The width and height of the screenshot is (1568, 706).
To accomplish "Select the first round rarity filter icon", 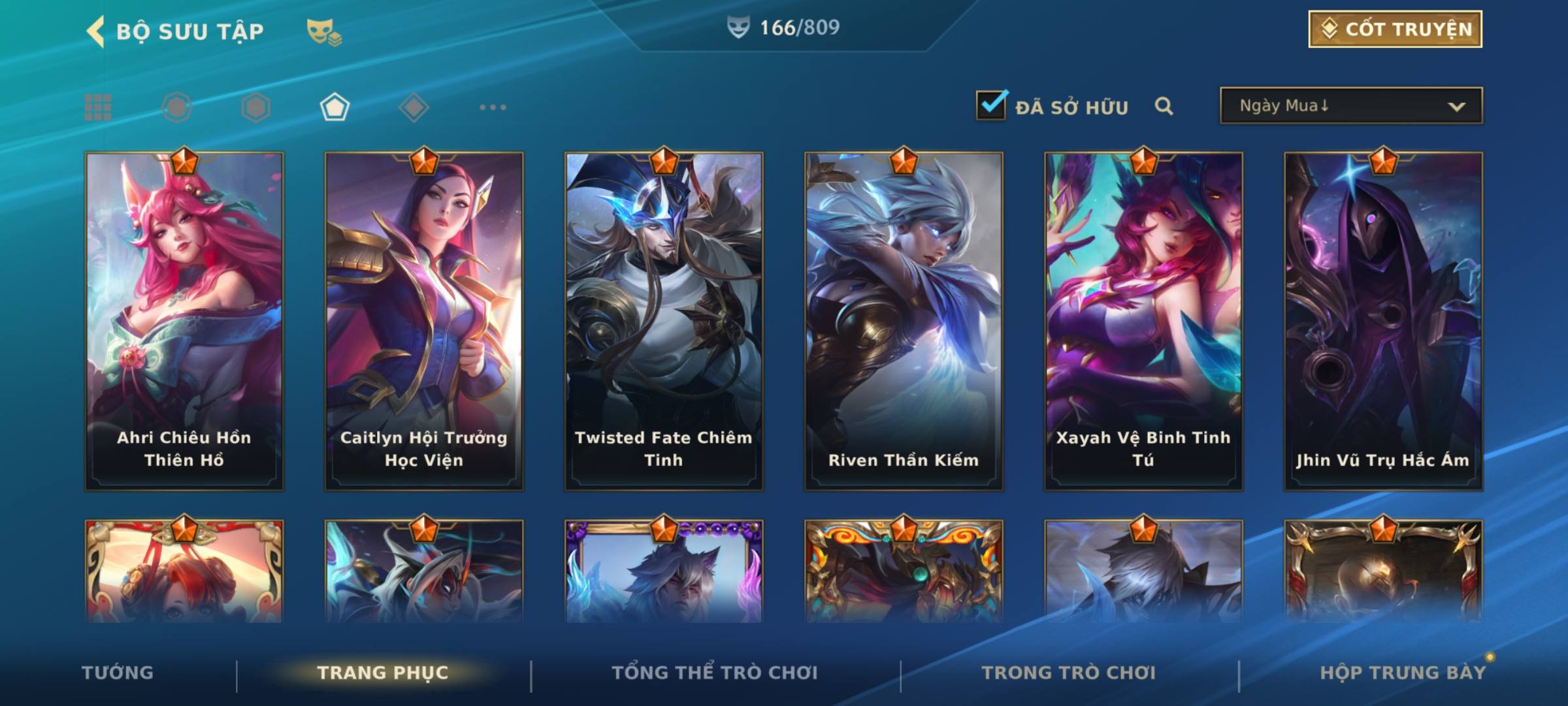I will tap(176, 107).
